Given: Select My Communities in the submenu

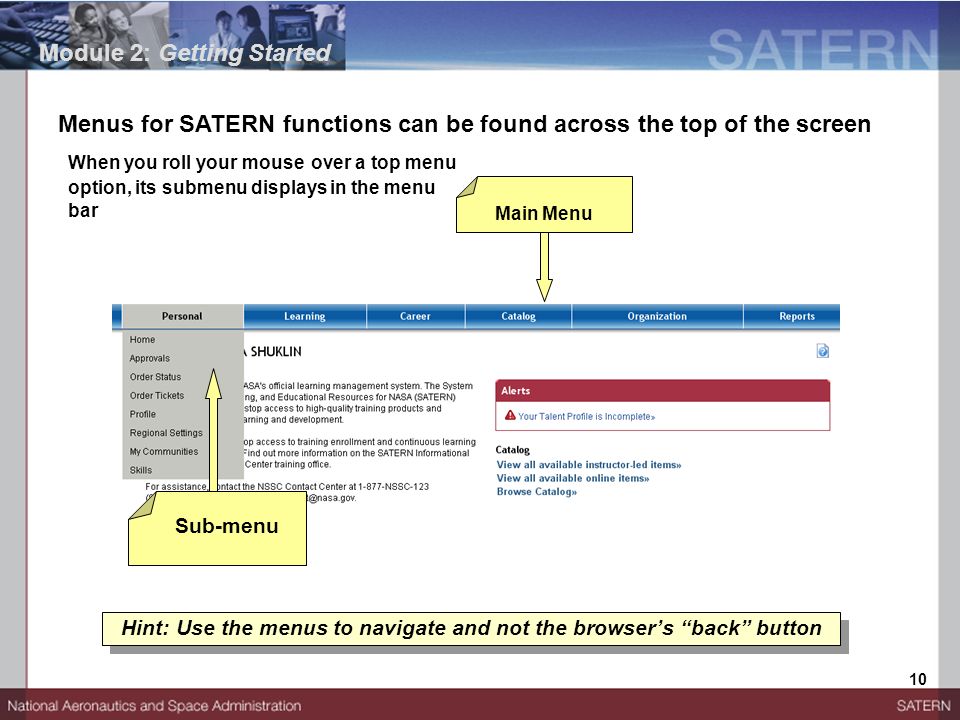Looking at the screenshot, I should click(163, 451).
